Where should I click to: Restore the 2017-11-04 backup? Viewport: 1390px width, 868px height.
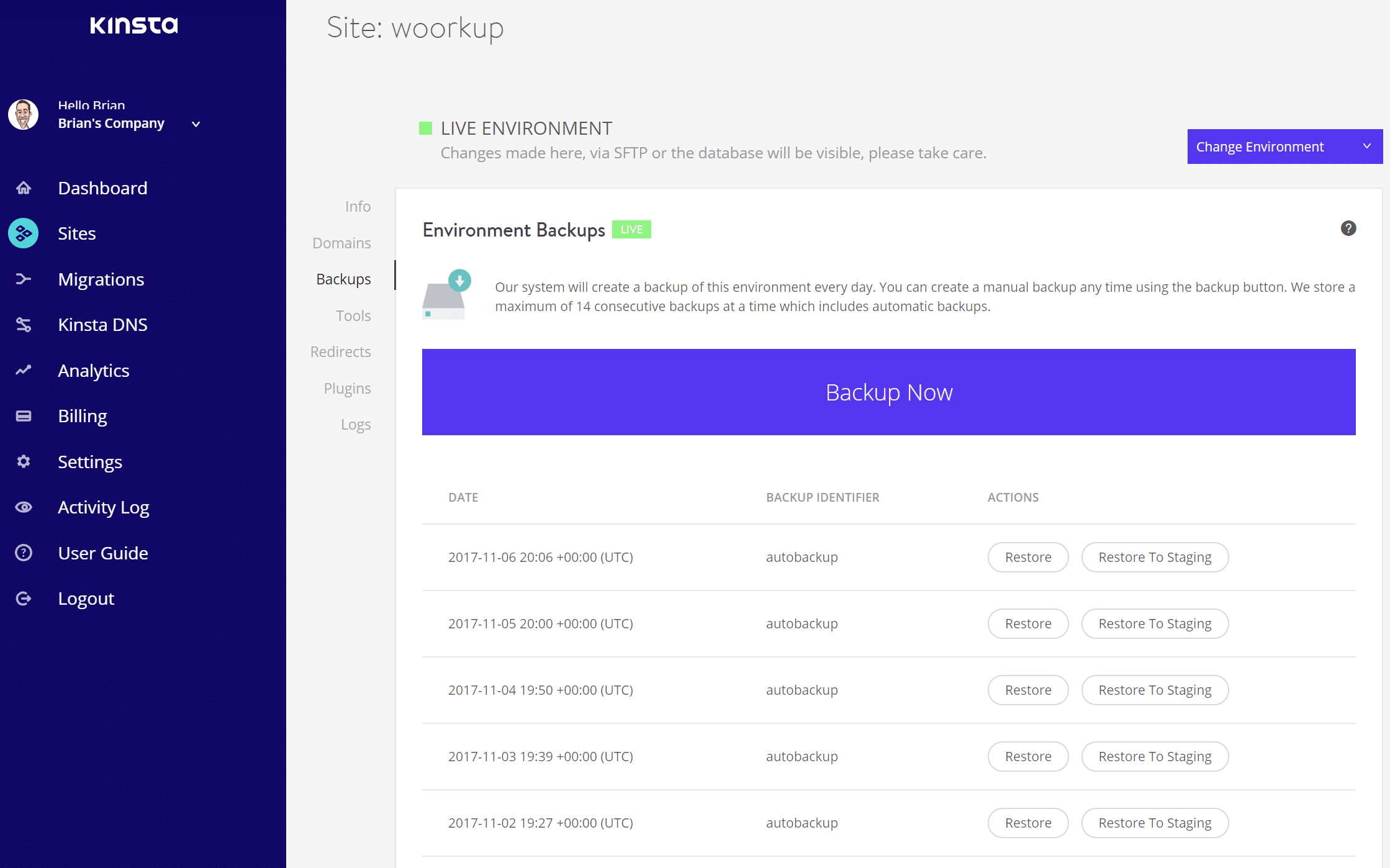pos(1028,690)
